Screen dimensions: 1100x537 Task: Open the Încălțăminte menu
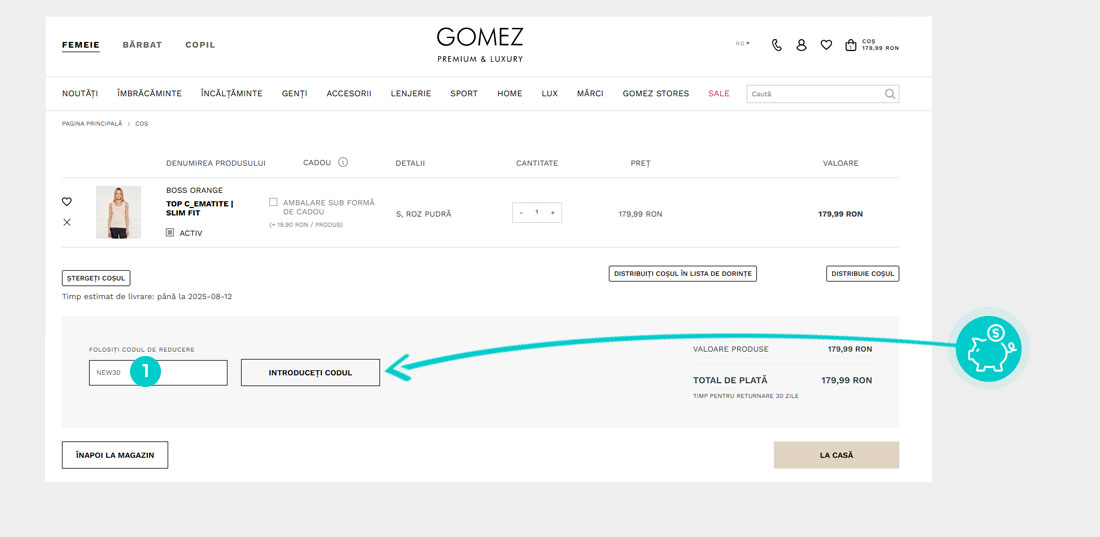pyautogui.click(x=231, y=94)
